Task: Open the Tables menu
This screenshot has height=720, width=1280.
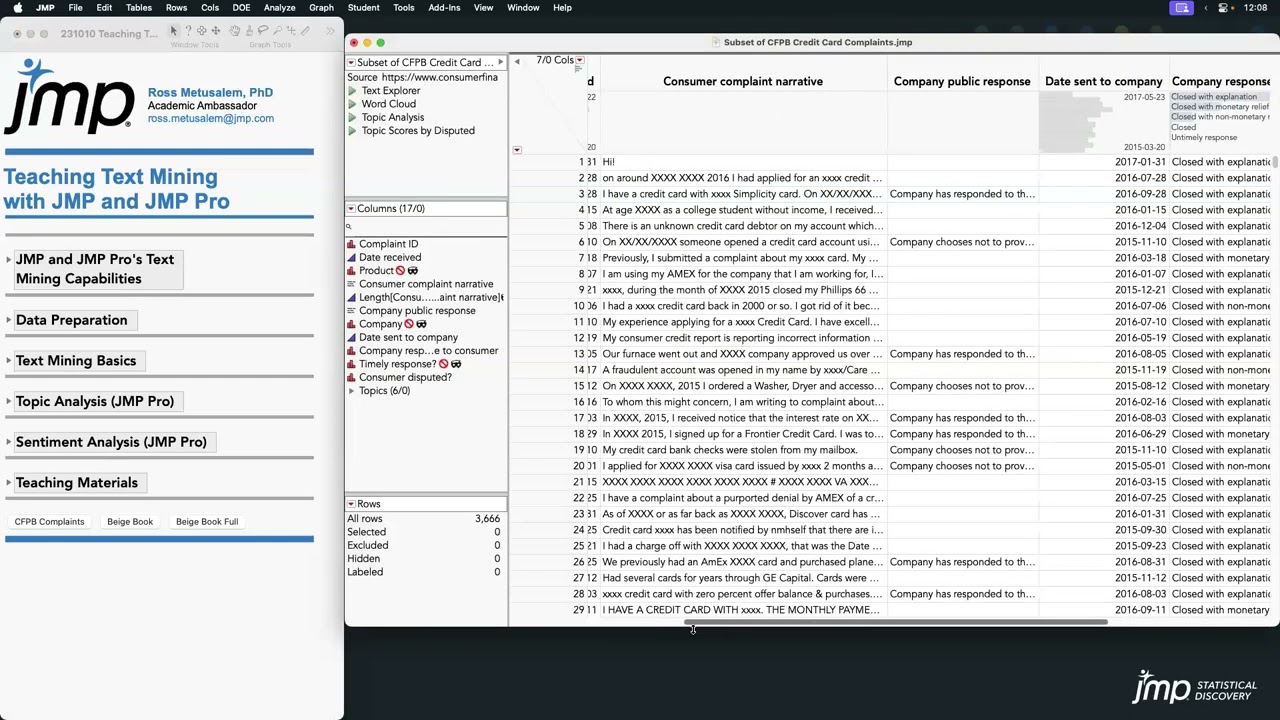Action: [x=139, y=8]
